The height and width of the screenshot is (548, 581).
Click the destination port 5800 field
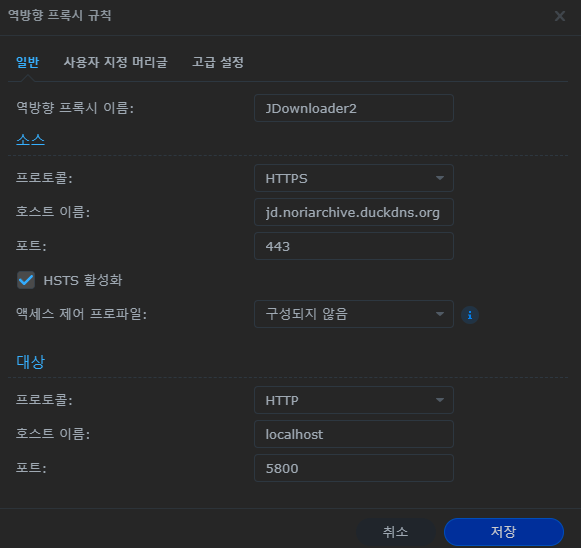[x=354, y=468]
